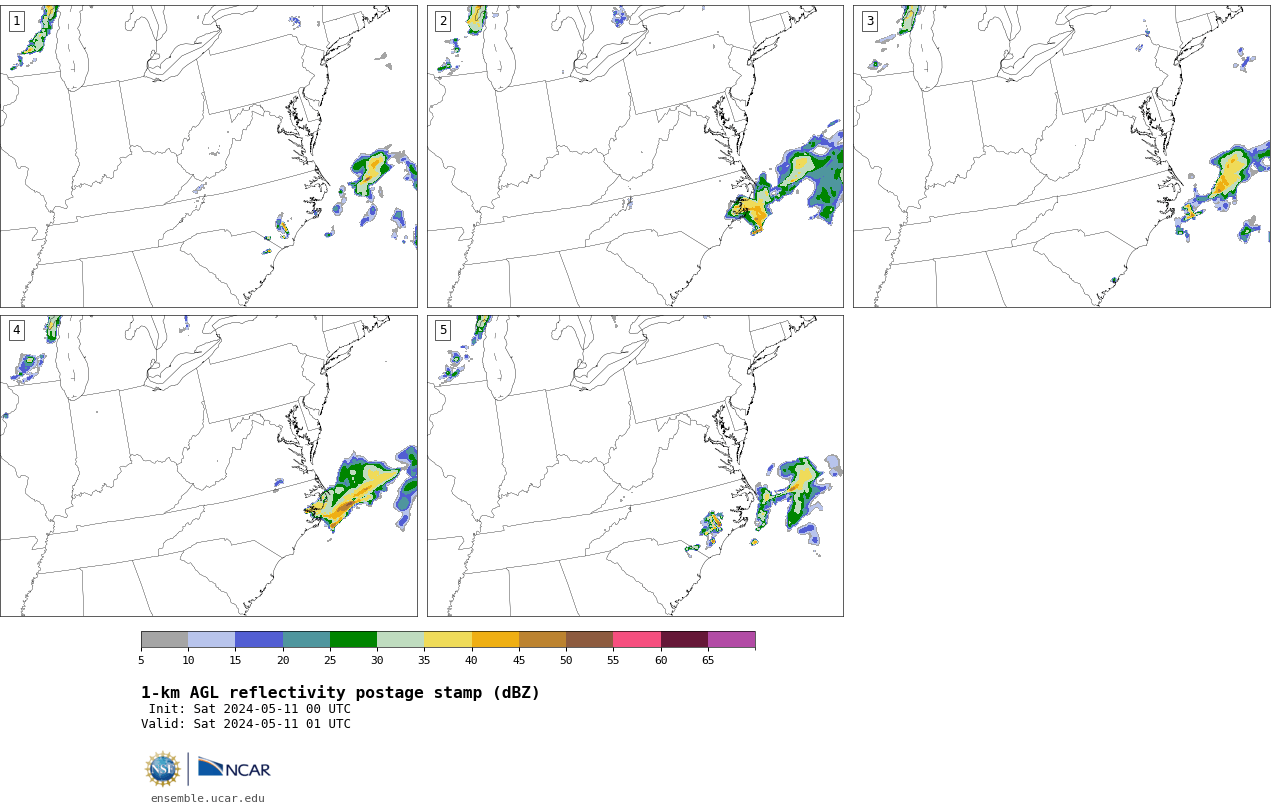Click the NCAR logo
The width and height of the screenshot is (1280, 809).
(234, 769)
